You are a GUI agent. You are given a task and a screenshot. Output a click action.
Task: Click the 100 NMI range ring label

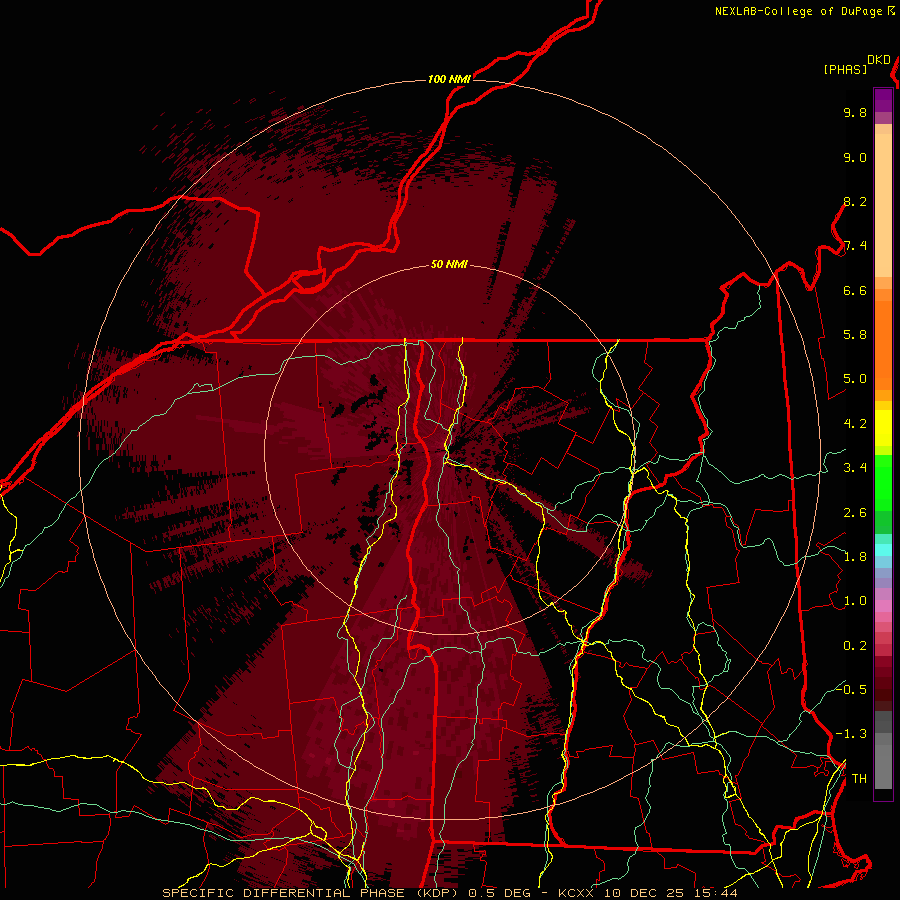click(x=449, y=79)
